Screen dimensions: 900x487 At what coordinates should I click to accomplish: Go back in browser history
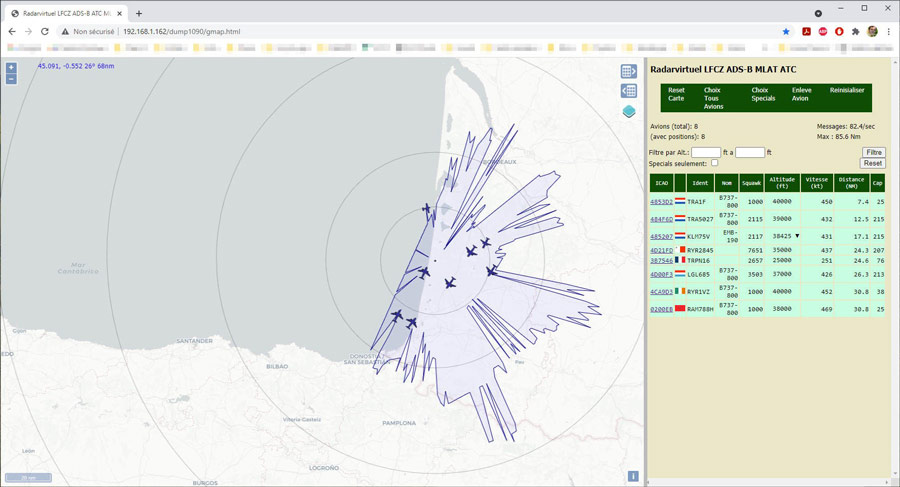(12, 32)
